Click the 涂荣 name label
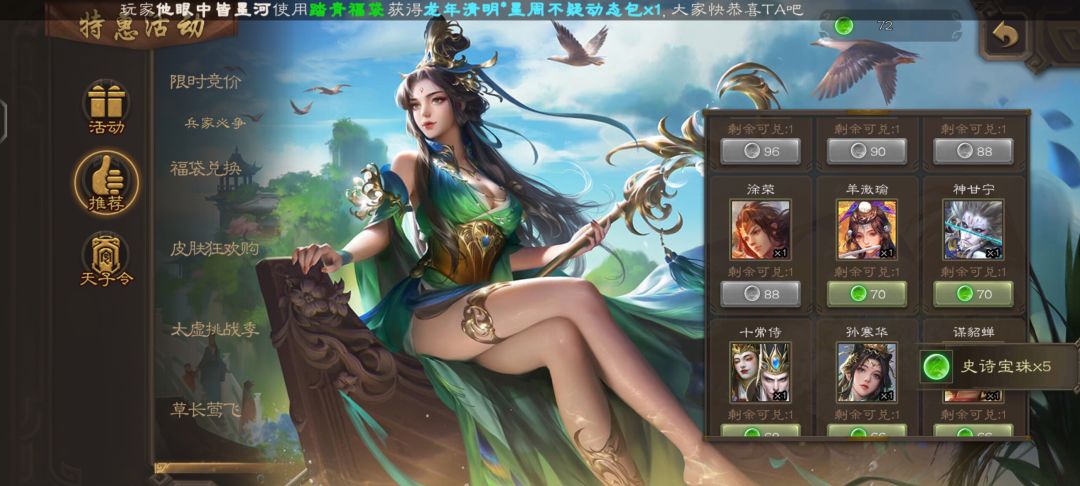Screen dimensions: 1080x486 tap(760, 189)
